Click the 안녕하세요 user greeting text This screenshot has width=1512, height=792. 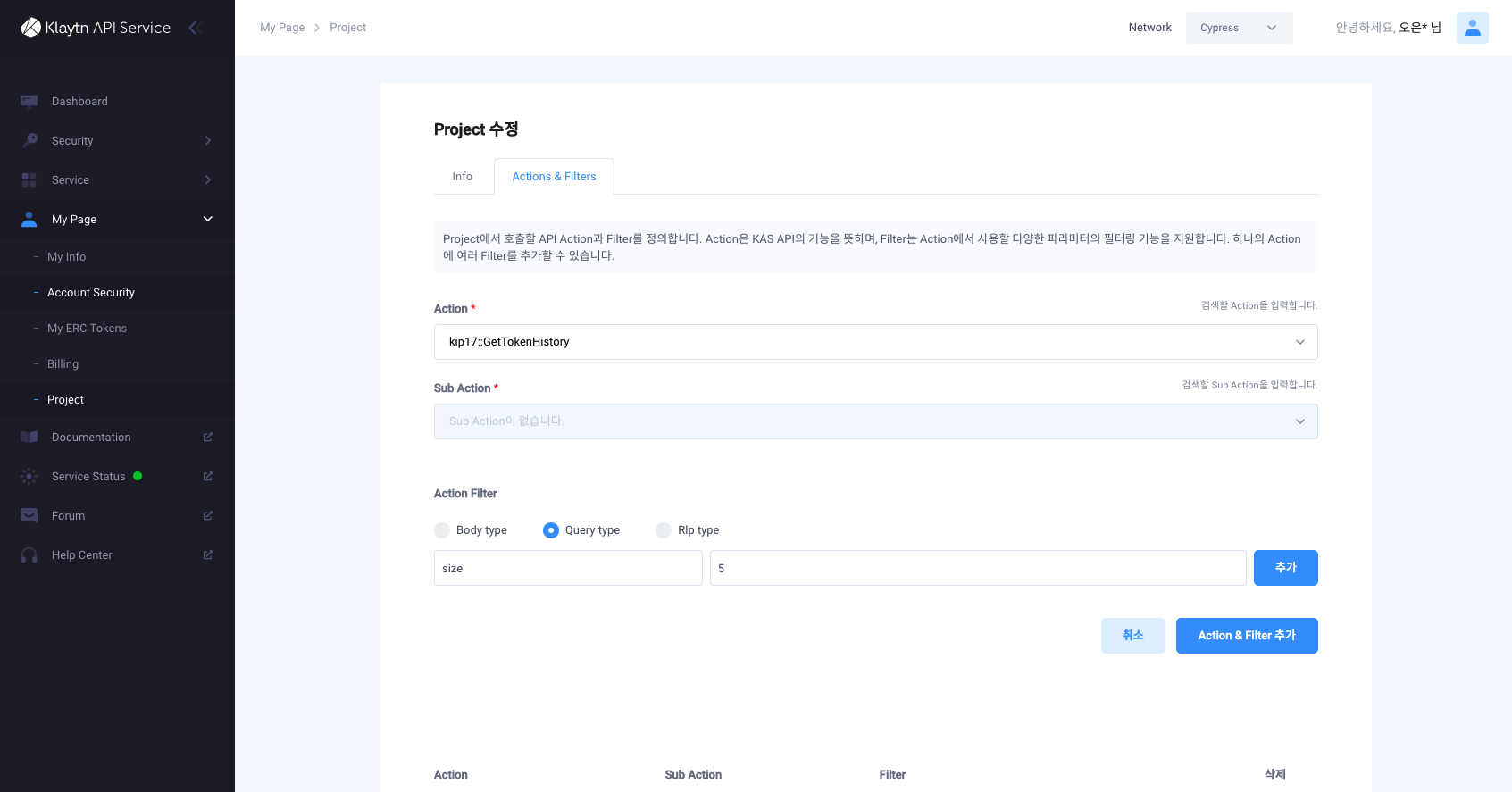tap(1388, 28)
